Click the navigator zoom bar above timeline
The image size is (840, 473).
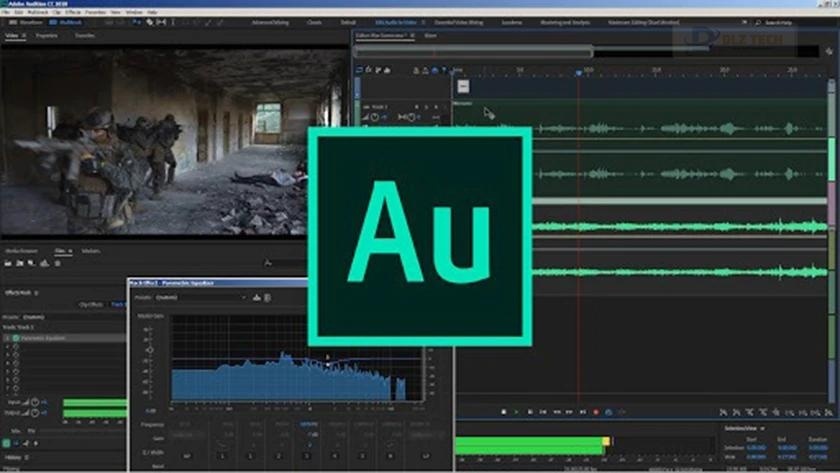[474, 51]
